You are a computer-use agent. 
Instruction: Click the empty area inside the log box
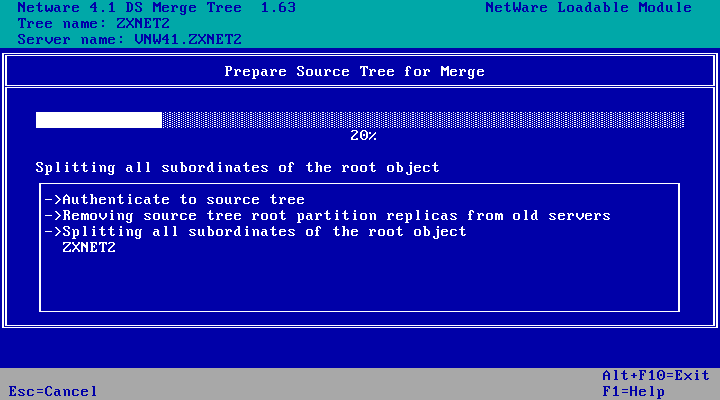tap(360, 285)
